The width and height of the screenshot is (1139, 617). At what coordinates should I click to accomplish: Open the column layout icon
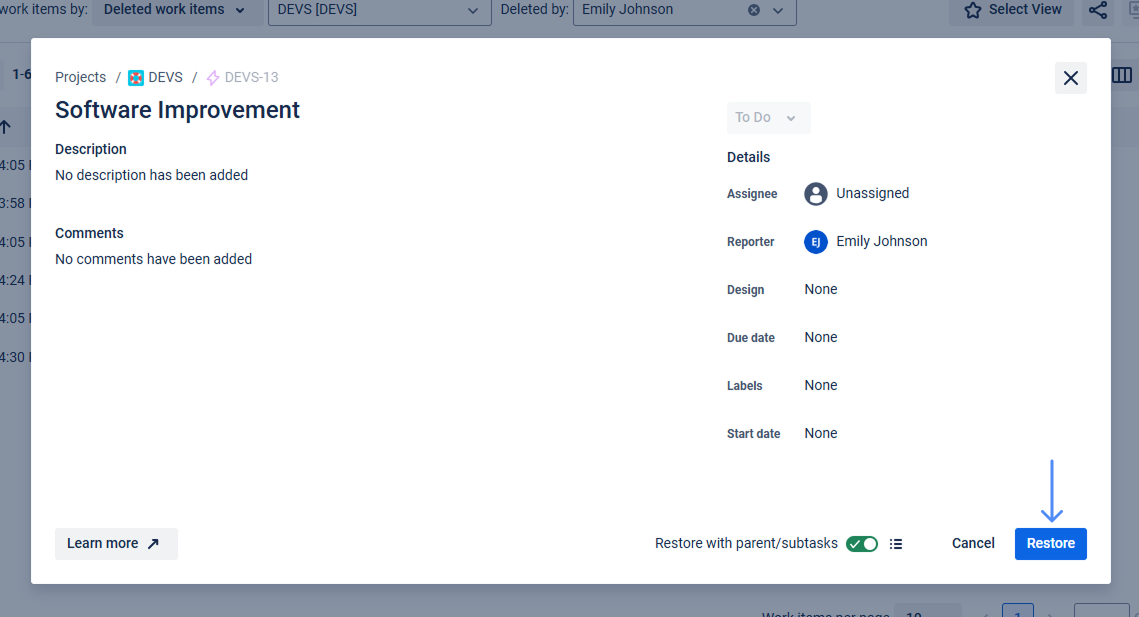[x=1122, y=76]
